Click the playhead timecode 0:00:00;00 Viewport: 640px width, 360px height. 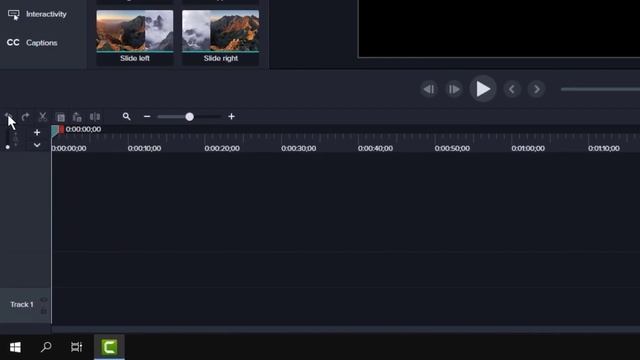pyautogui.click(x=83, y=129)
